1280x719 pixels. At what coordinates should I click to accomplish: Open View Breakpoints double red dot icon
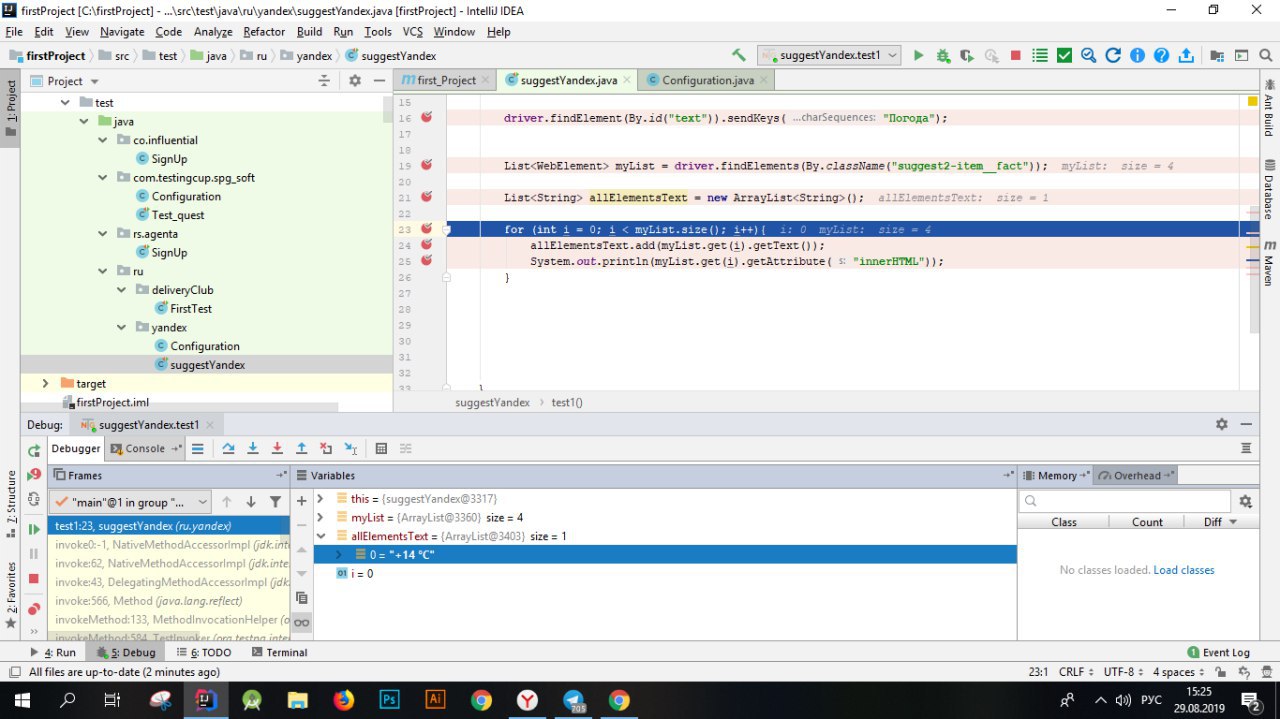point(34,609)
